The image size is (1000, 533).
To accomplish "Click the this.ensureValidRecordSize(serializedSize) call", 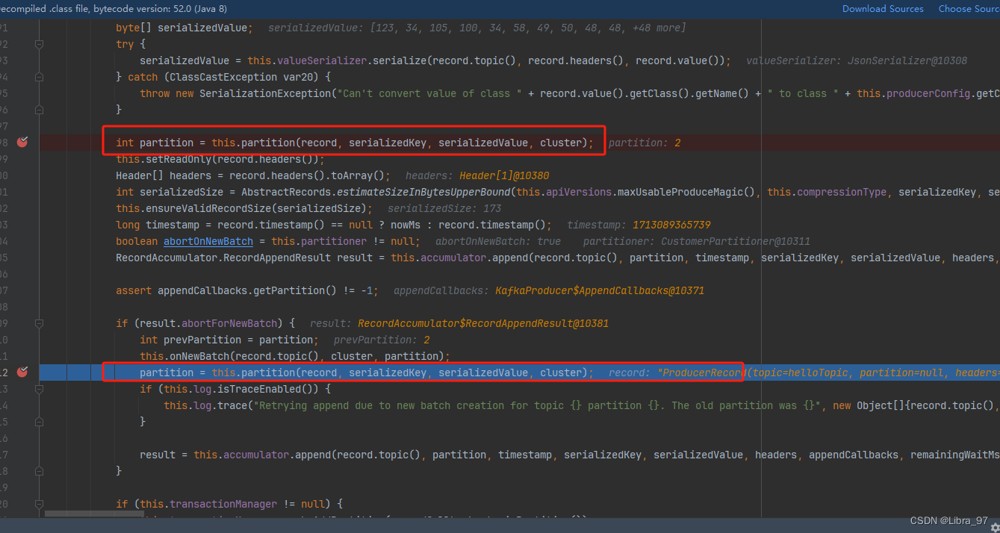I will click(244, 208).
